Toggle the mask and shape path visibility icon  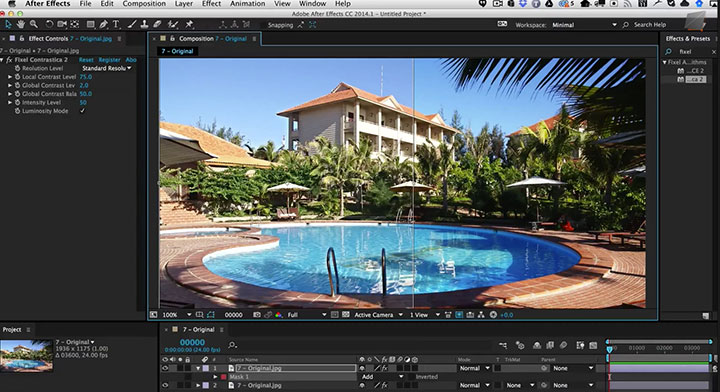pyautogui.click(x=211, y=315)
